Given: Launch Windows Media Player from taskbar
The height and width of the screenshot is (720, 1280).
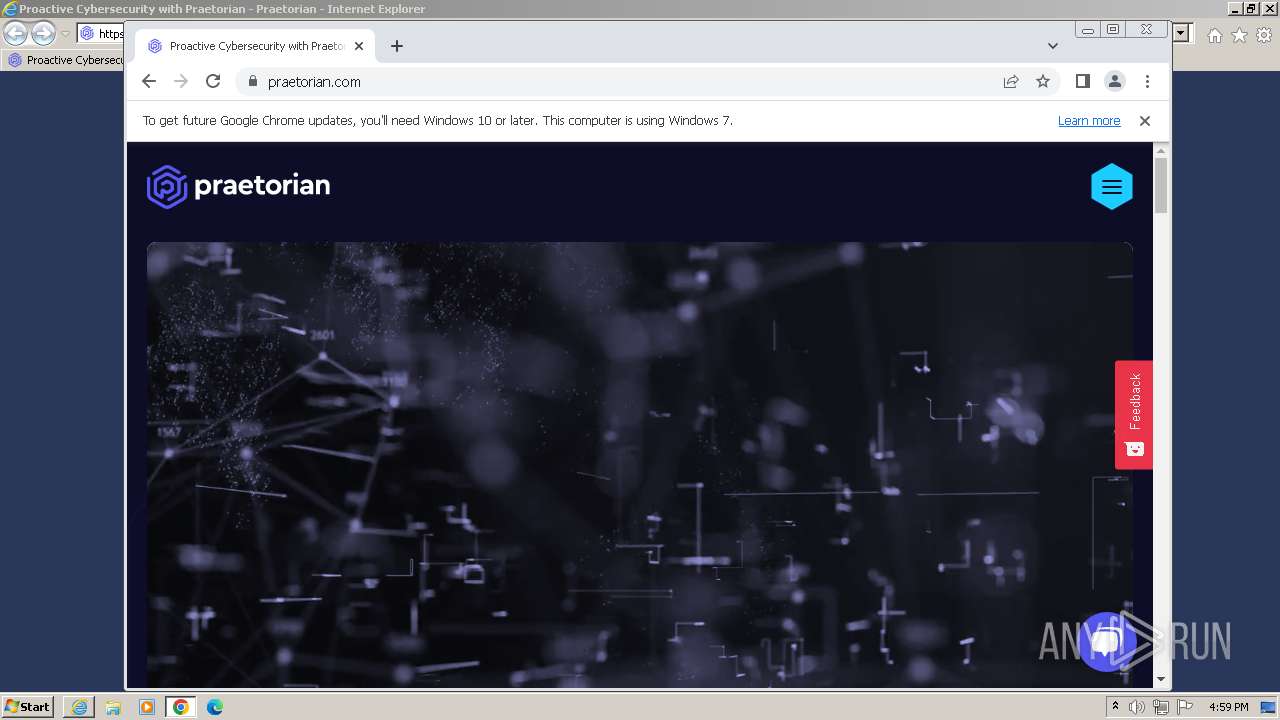Looking at the screenshot, I should [x=147, y=707].
